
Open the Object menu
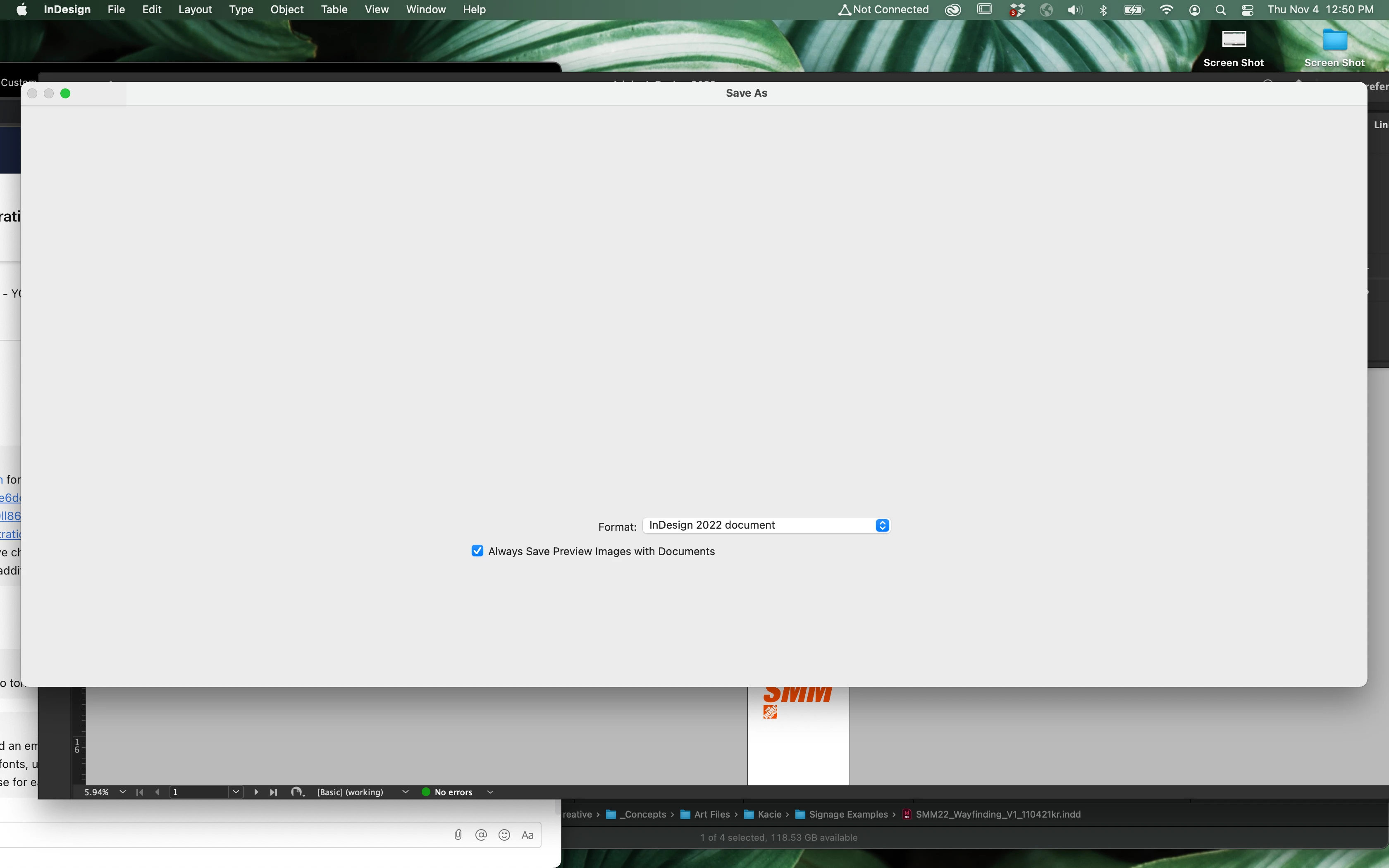point(286,10)
